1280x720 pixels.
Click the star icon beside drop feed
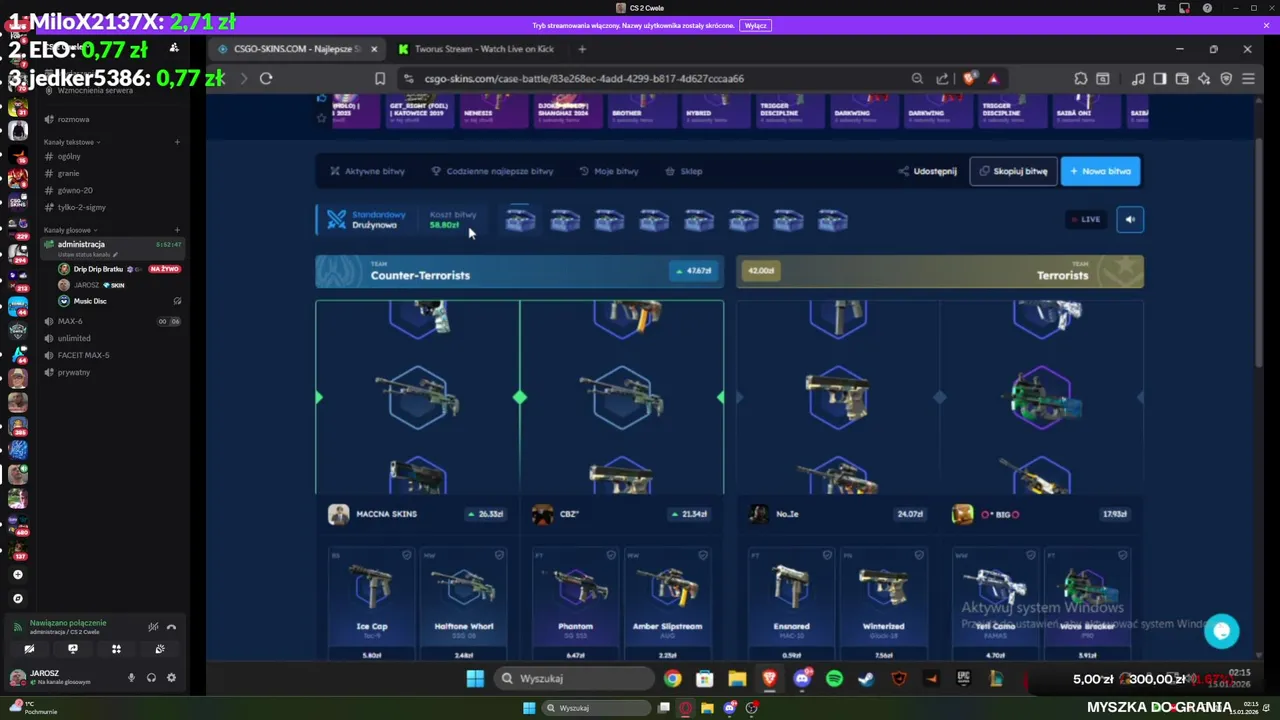321,117
